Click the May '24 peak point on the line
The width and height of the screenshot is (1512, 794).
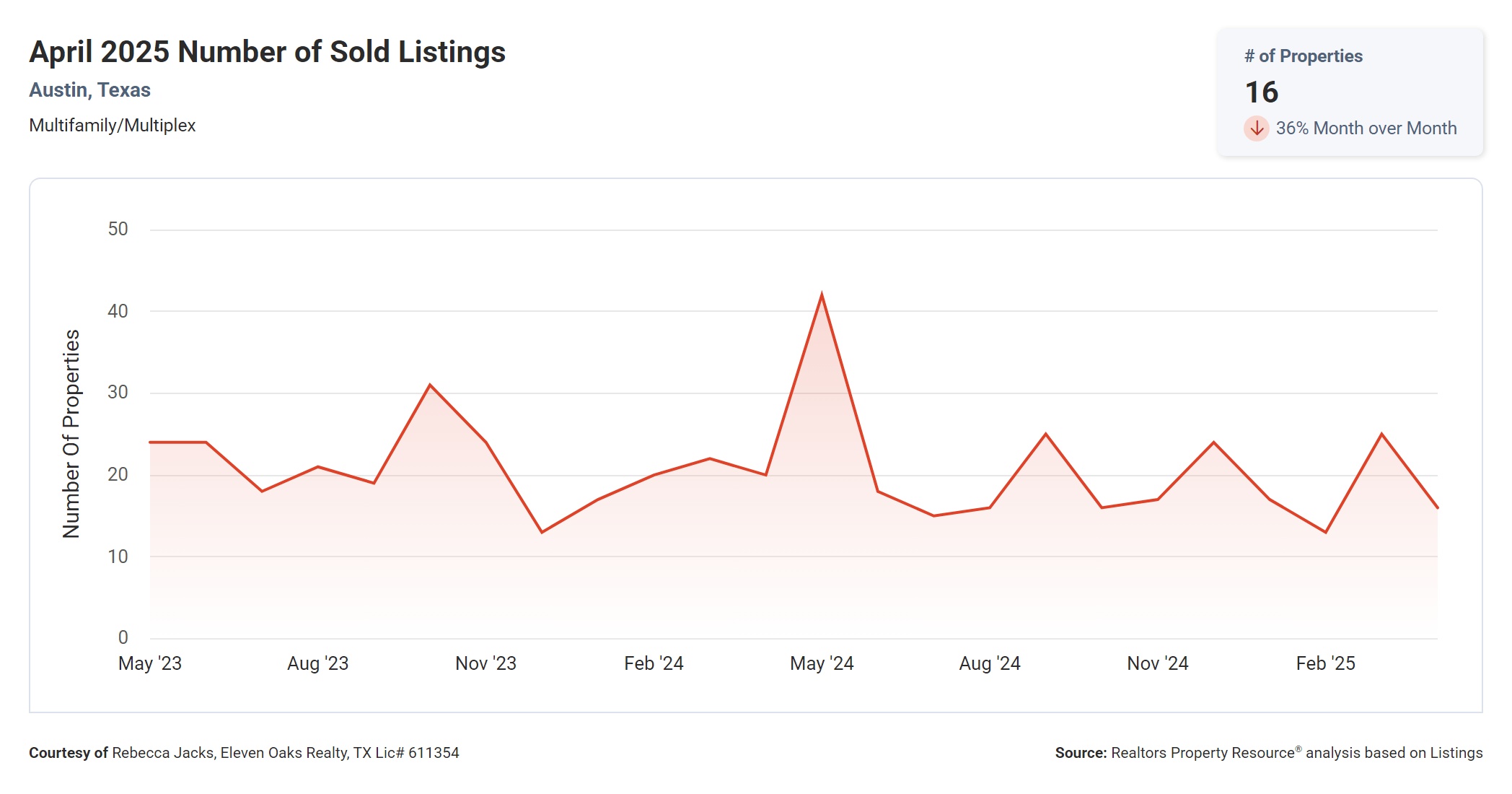coord(822,295)
